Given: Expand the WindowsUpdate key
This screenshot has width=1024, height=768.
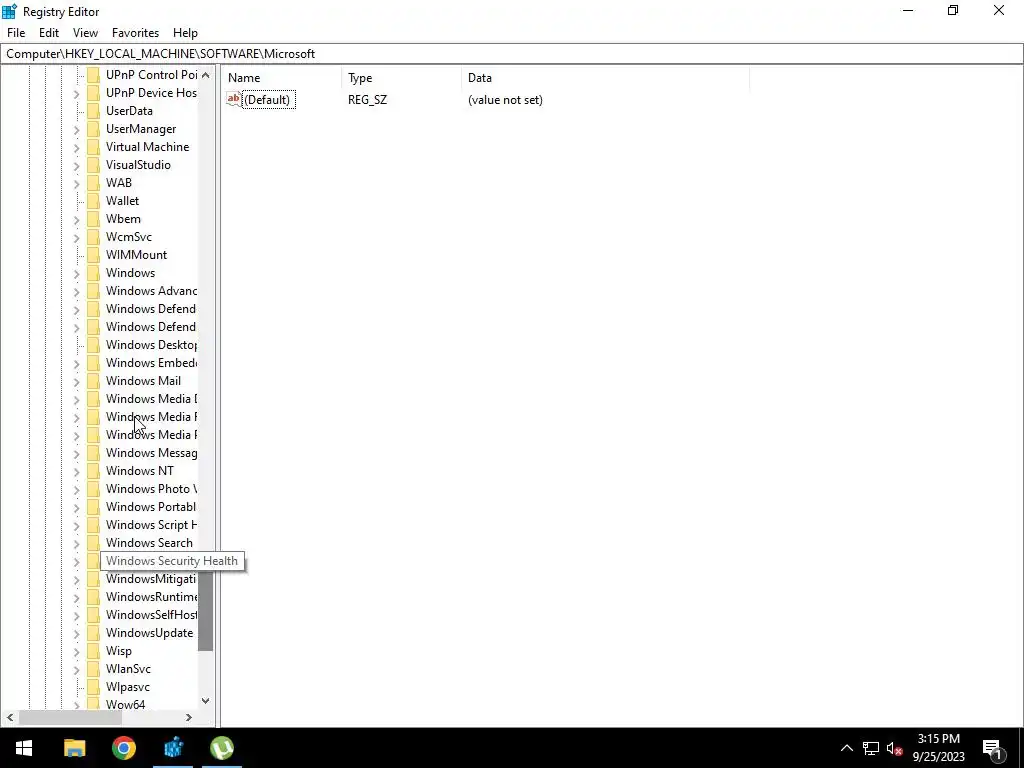Looking at the screenshot, I should 76,633.
